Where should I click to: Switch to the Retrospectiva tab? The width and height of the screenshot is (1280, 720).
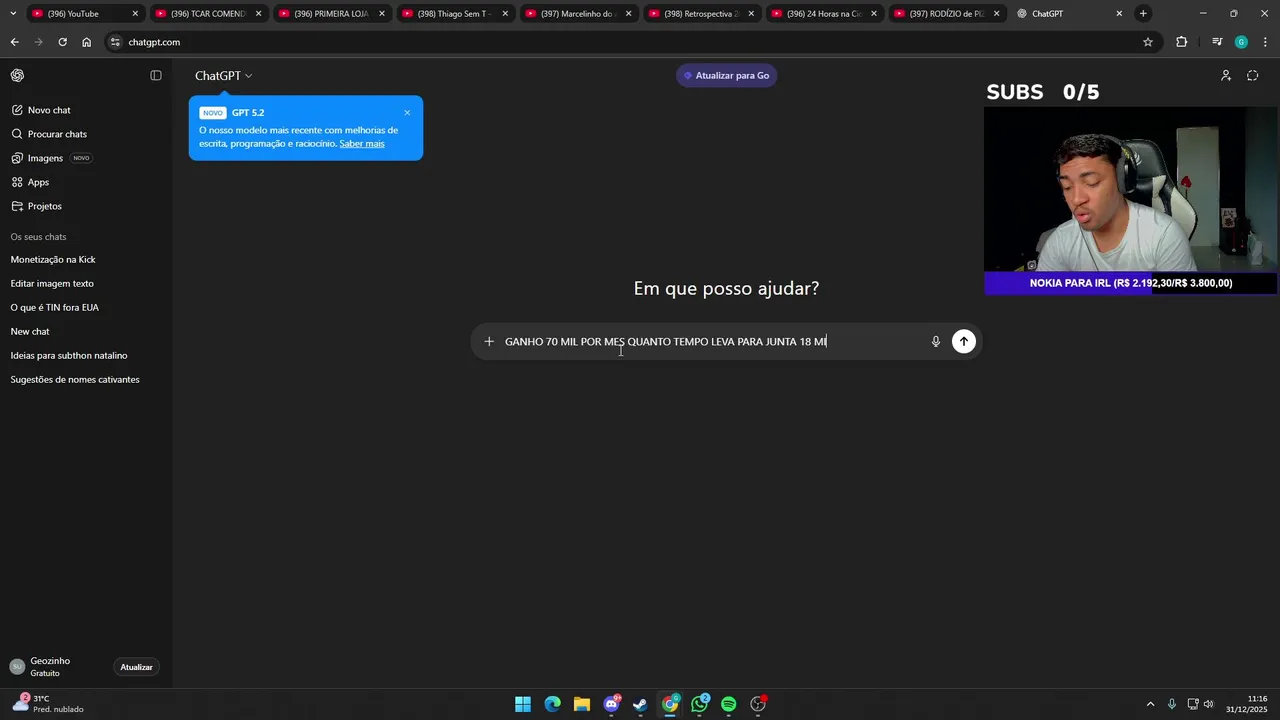701,14
